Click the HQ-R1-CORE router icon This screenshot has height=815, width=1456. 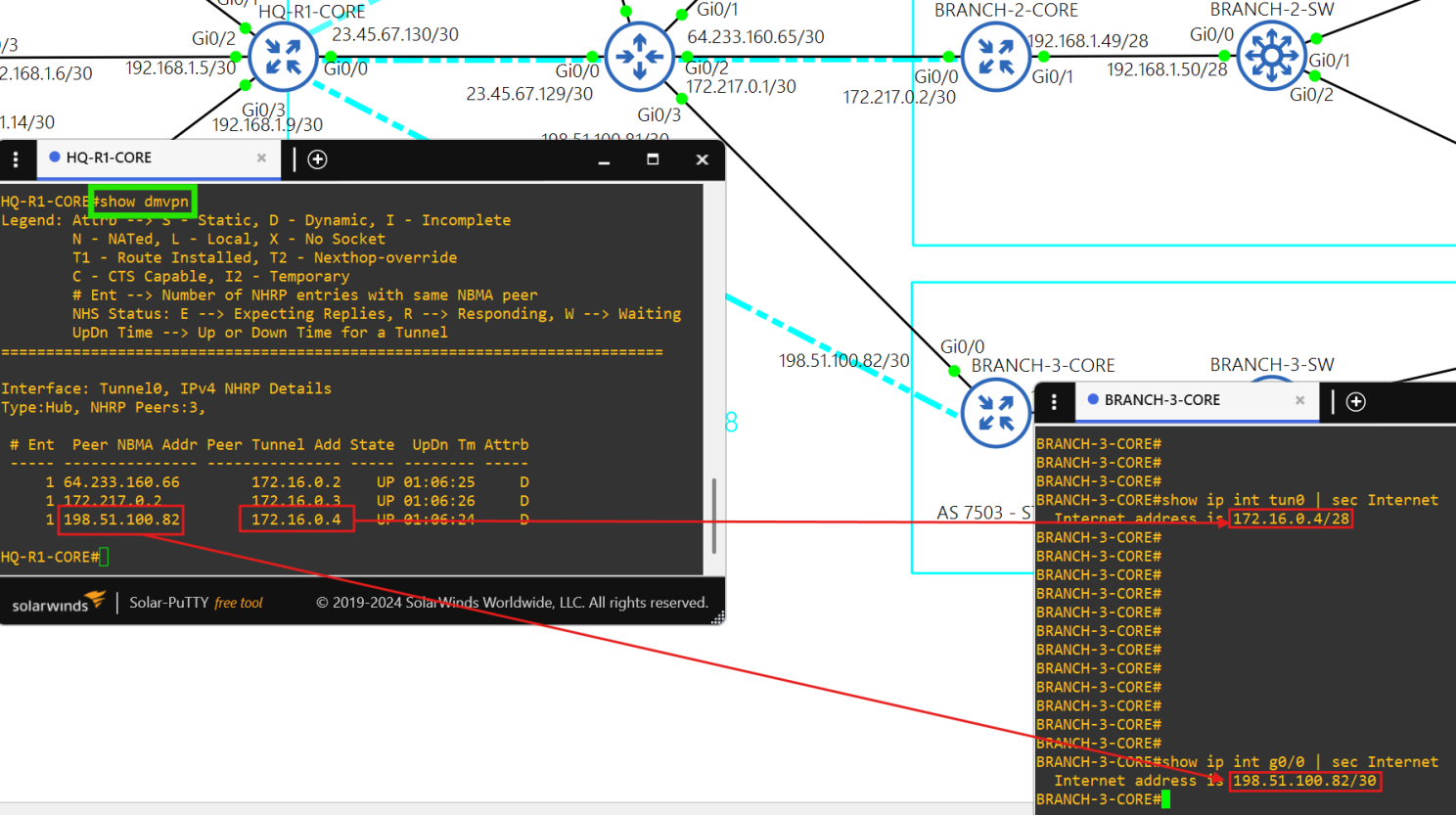click(x=283, y=56)
